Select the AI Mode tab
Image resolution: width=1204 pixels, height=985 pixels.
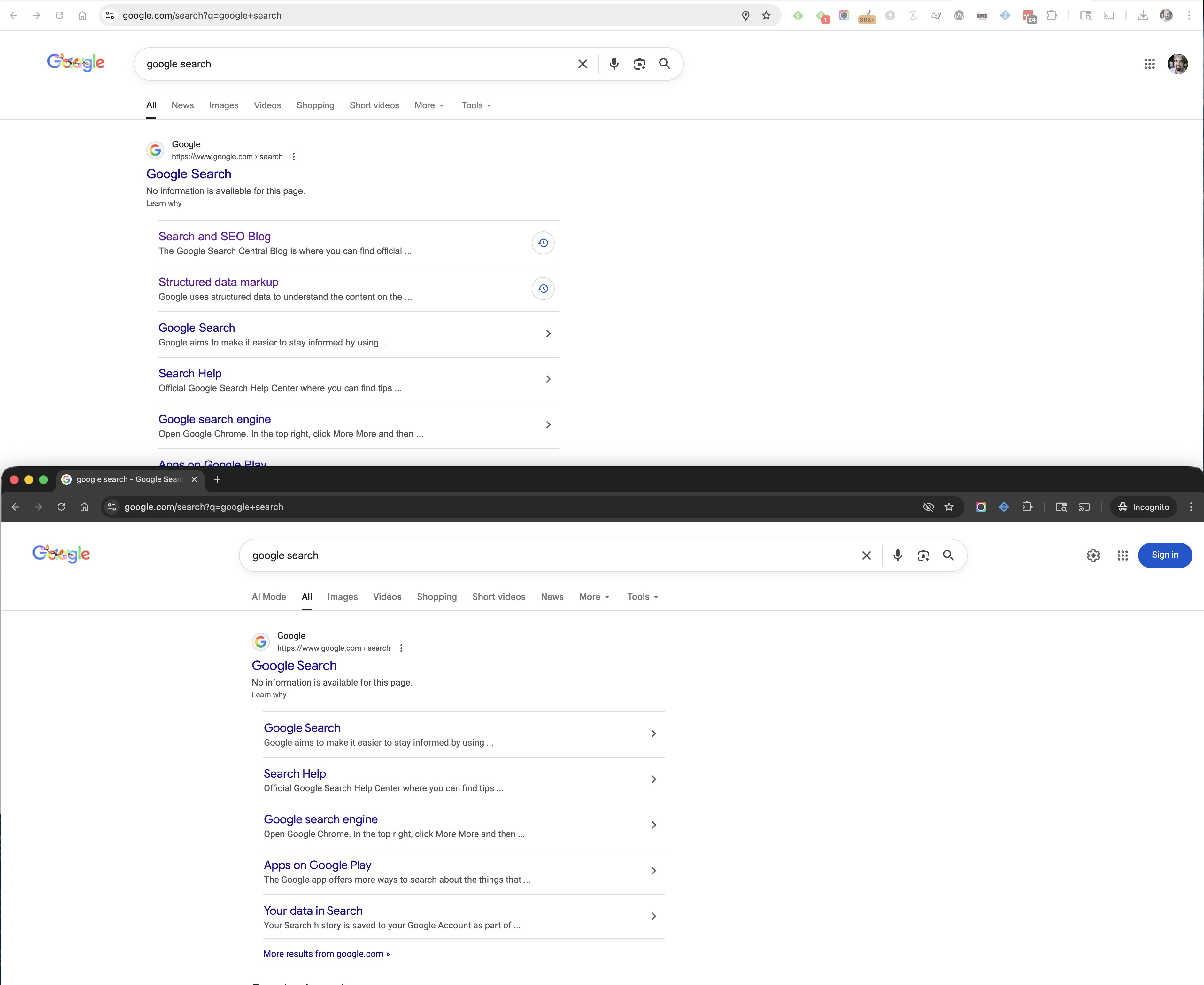pos(268,596)
